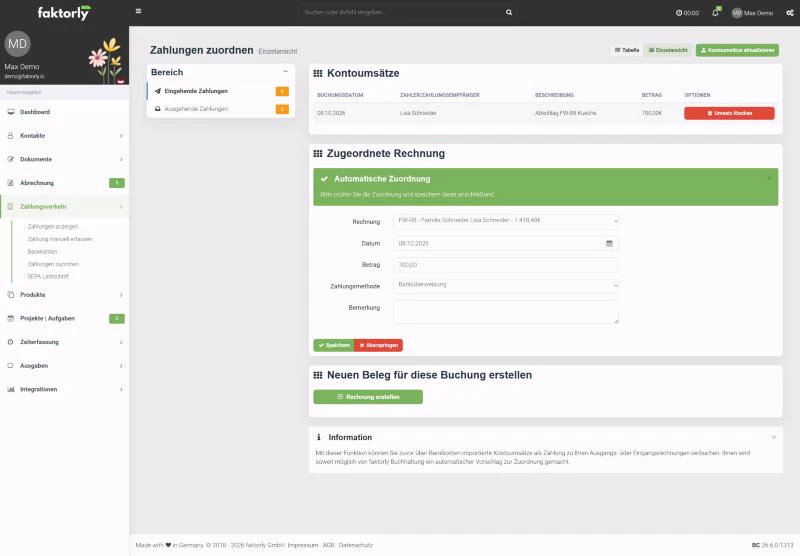Click Kontoumsätze aktualisieren button

coord(737,50)
